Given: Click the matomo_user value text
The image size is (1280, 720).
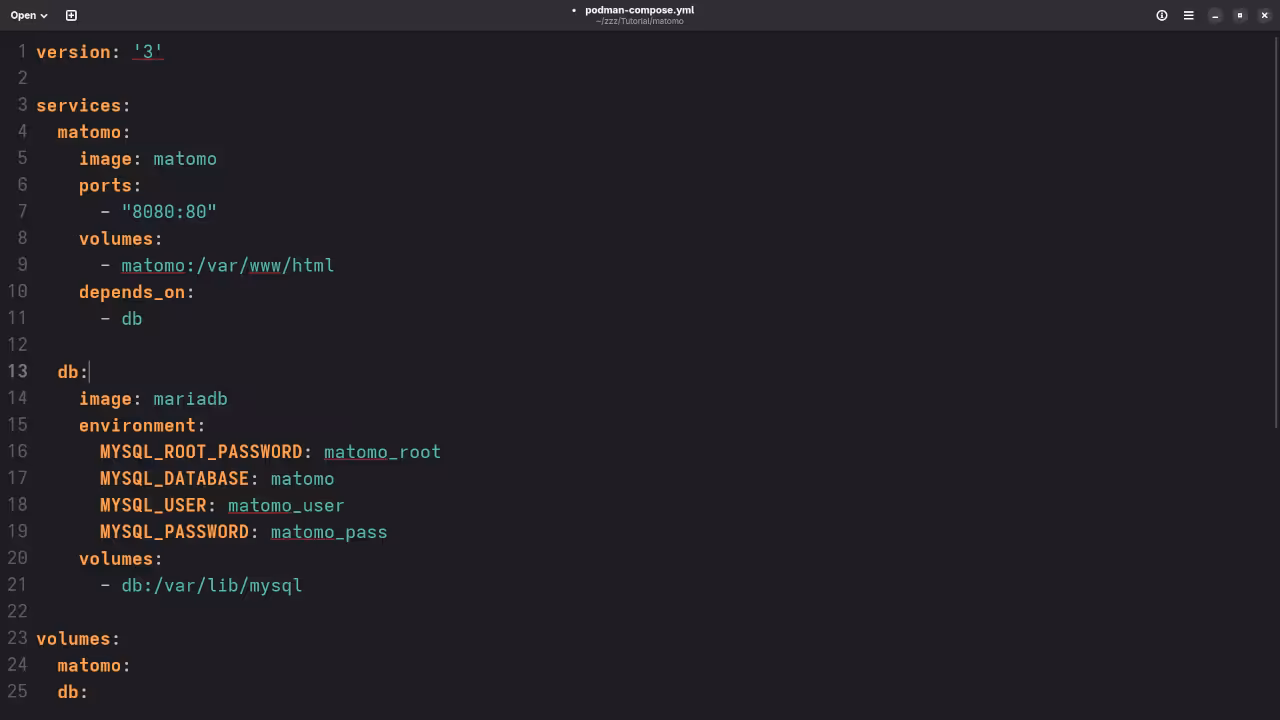Looking at the screenshot, I should pos(286,505).
